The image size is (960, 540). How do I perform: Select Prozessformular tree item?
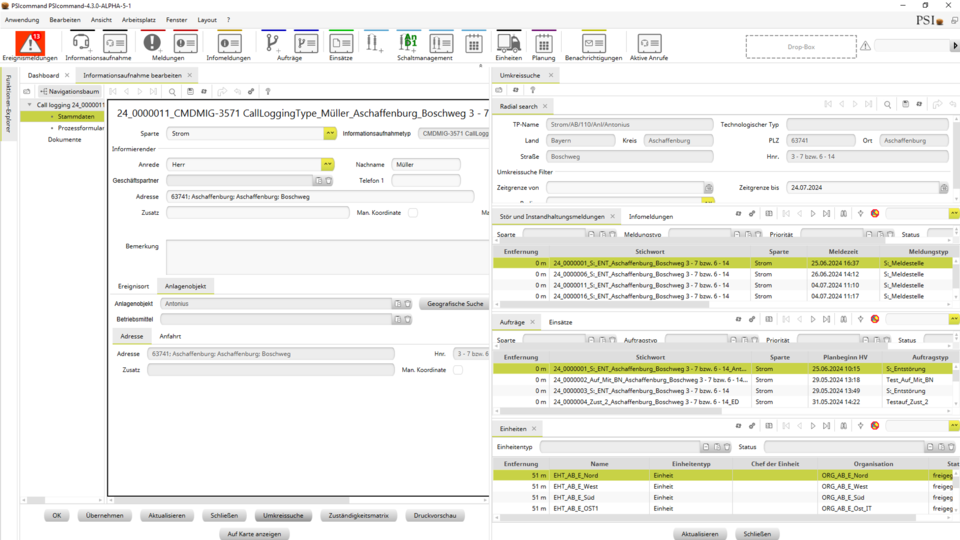click(81, 128)
